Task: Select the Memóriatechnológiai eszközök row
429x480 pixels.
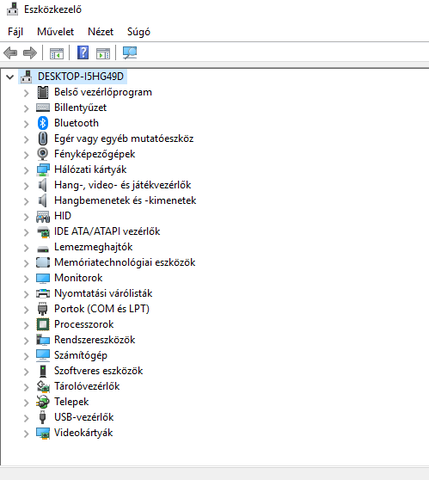Action: tap(125, 262)
